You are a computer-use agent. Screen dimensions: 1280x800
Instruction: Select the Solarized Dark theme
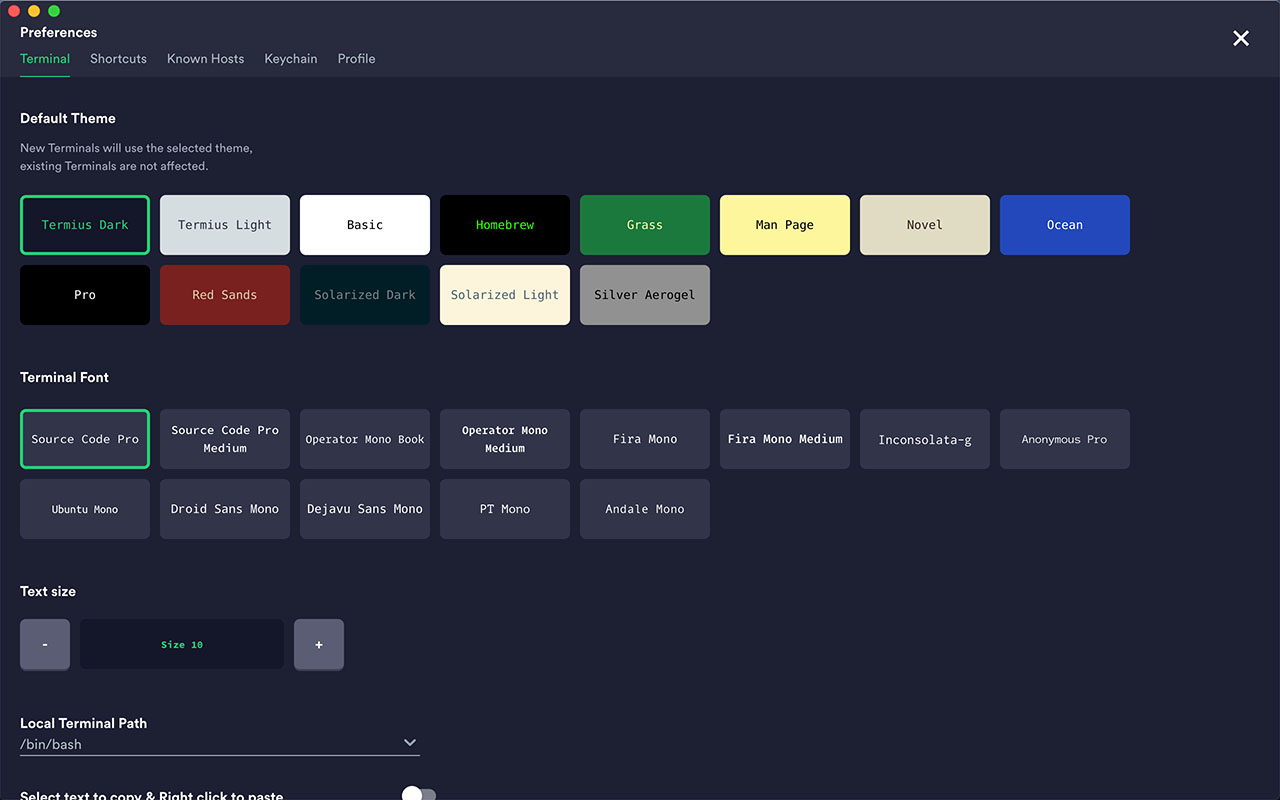(365, 295)
